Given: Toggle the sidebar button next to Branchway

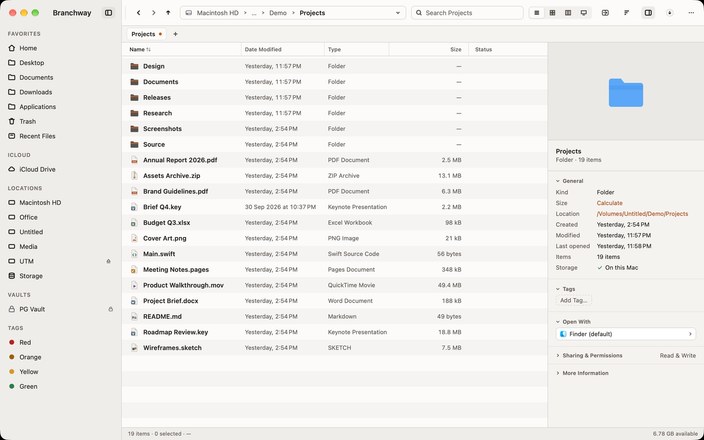Looking at the screenshot, I should tap(109, 13).
